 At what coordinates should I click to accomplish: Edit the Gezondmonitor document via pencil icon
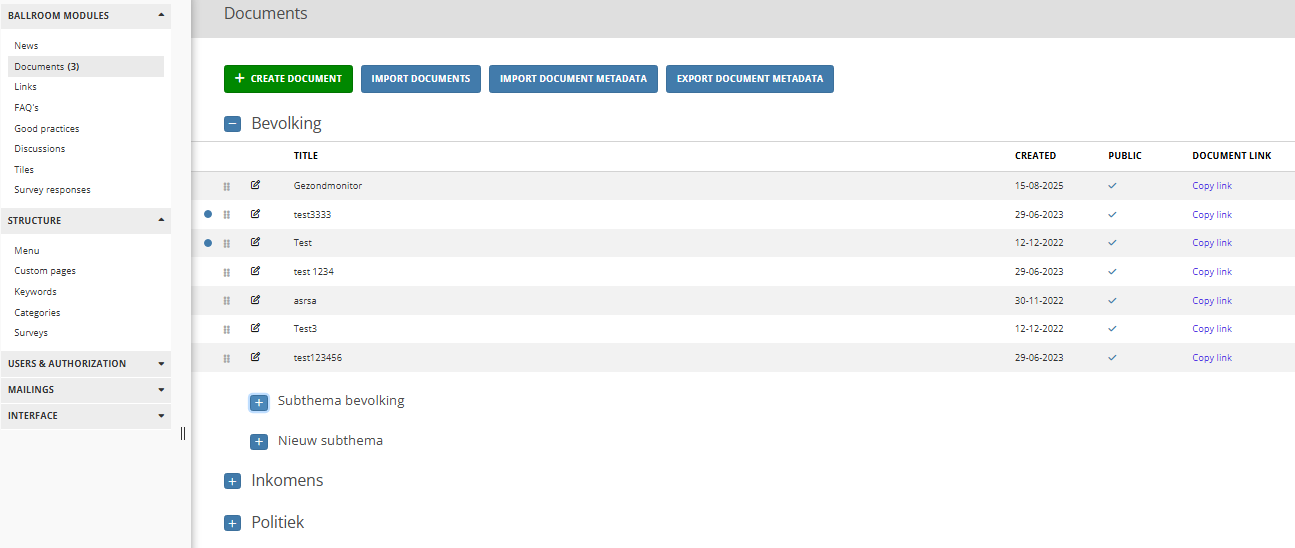pos(255,185)
